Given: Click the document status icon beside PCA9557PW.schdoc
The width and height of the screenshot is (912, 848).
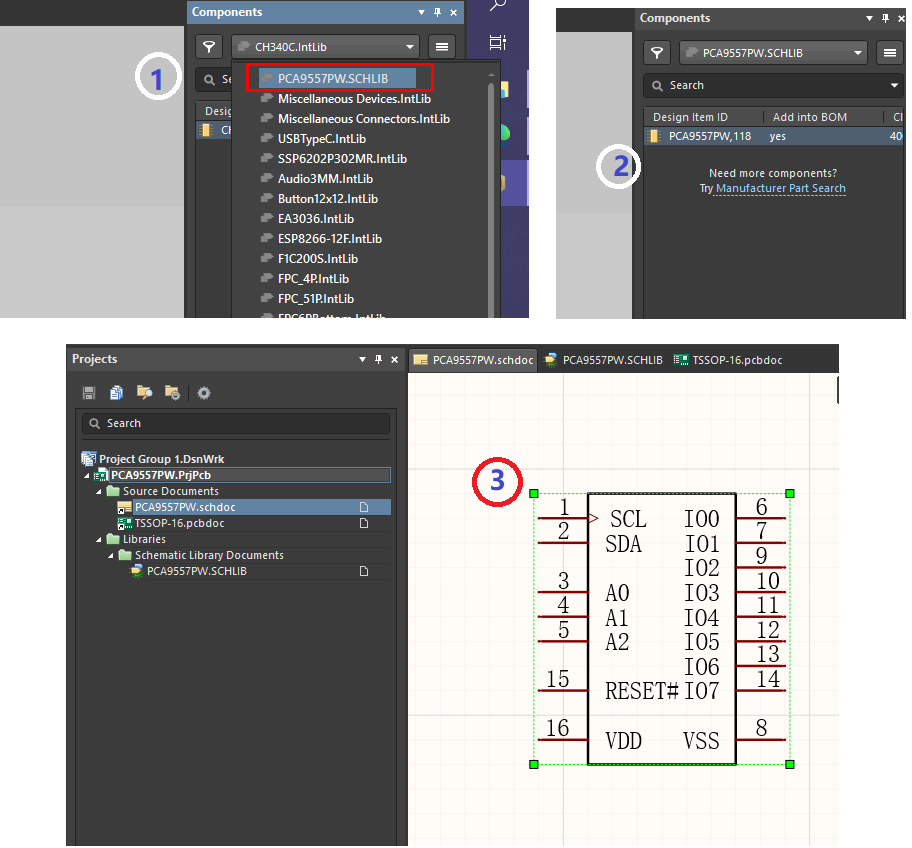Looking at the screenshot, I should point(364,507).
